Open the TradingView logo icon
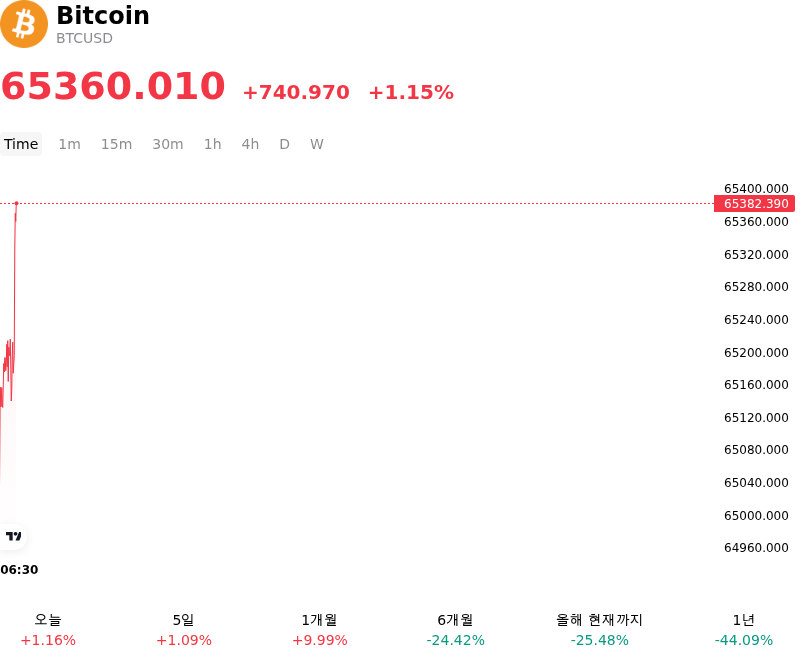 point(13,536)
